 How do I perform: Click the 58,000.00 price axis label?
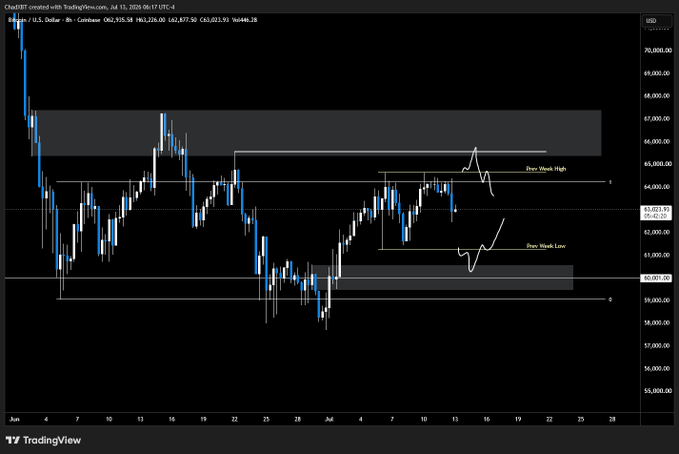[657, 323]
